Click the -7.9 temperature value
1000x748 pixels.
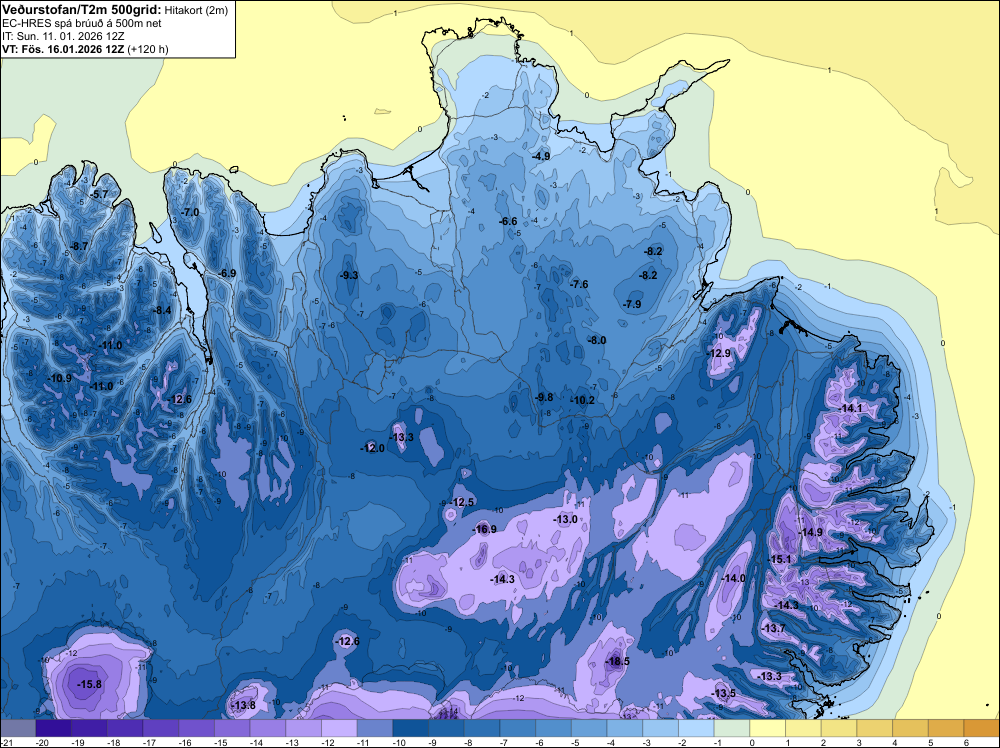632,304
